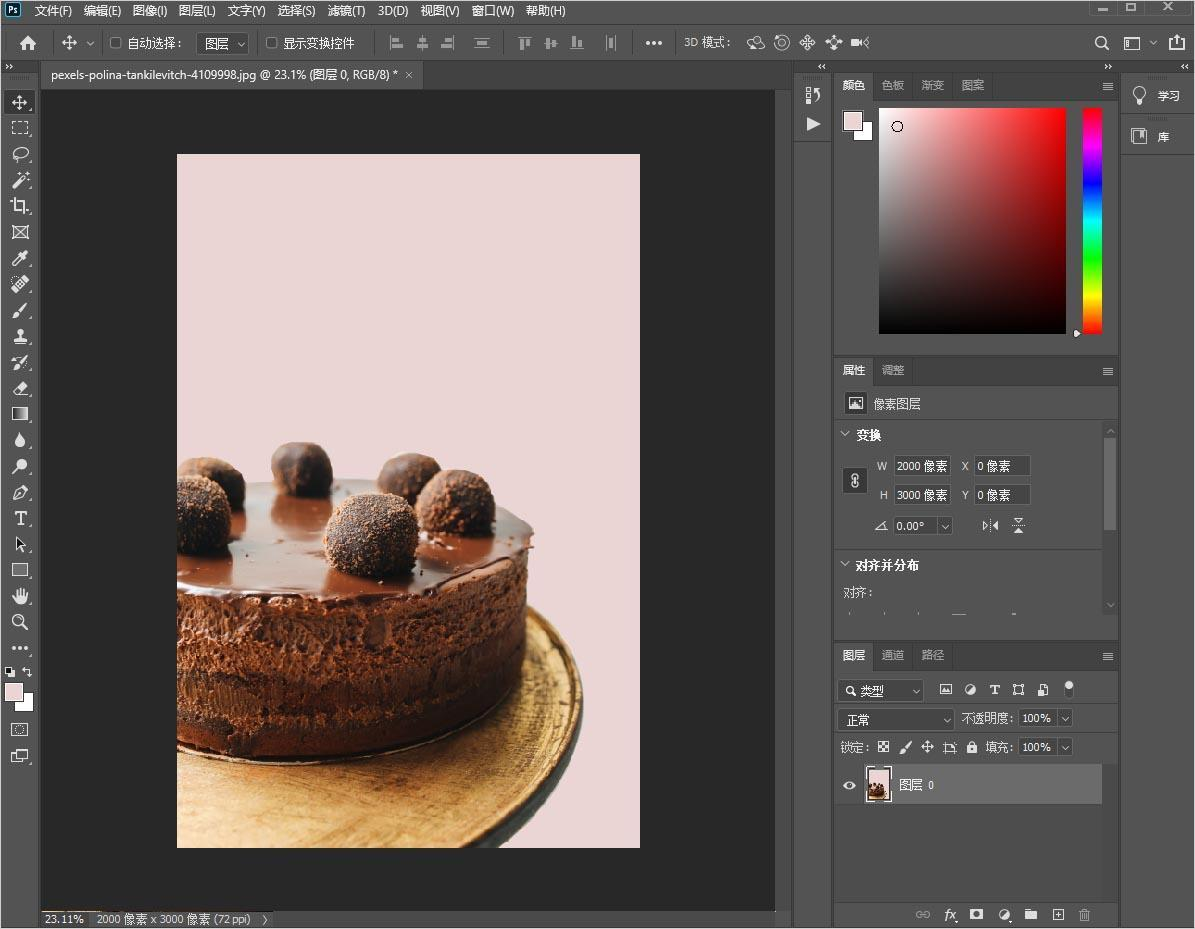Select the Lasso tool

(x=20, y=154)
